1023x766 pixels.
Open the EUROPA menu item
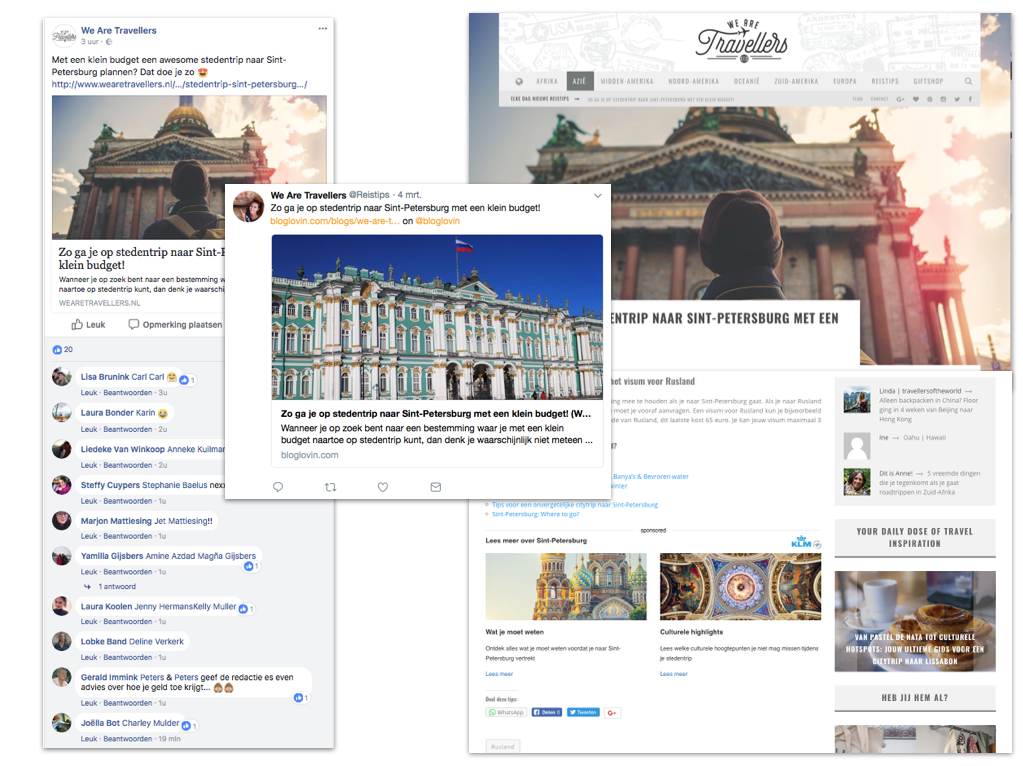click(x=845, y=82)
